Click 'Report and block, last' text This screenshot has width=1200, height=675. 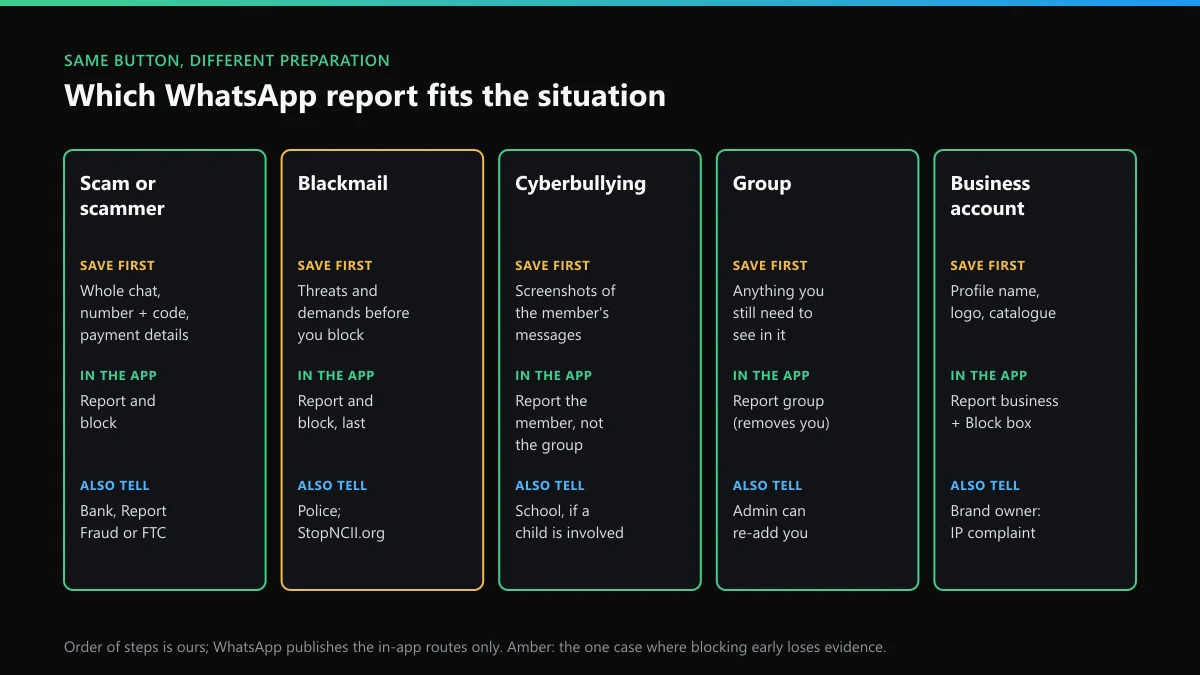pyautogui.click(x=335, y=412)
